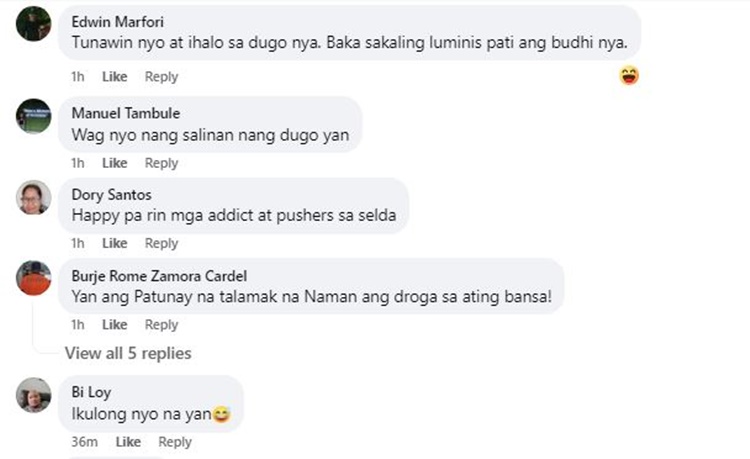Screen dimensions: 750x459
Task: Like Burje Rome Zamora Cardel's comment
Action: (114, 325)
